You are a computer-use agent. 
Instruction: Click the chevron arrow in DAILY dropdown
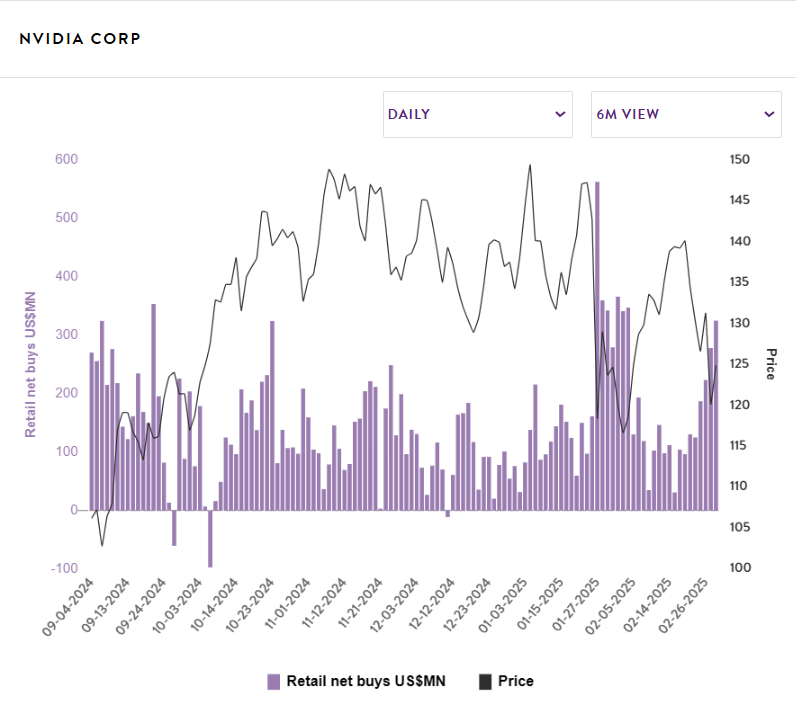pyautogui.click(x=560, y=114)
